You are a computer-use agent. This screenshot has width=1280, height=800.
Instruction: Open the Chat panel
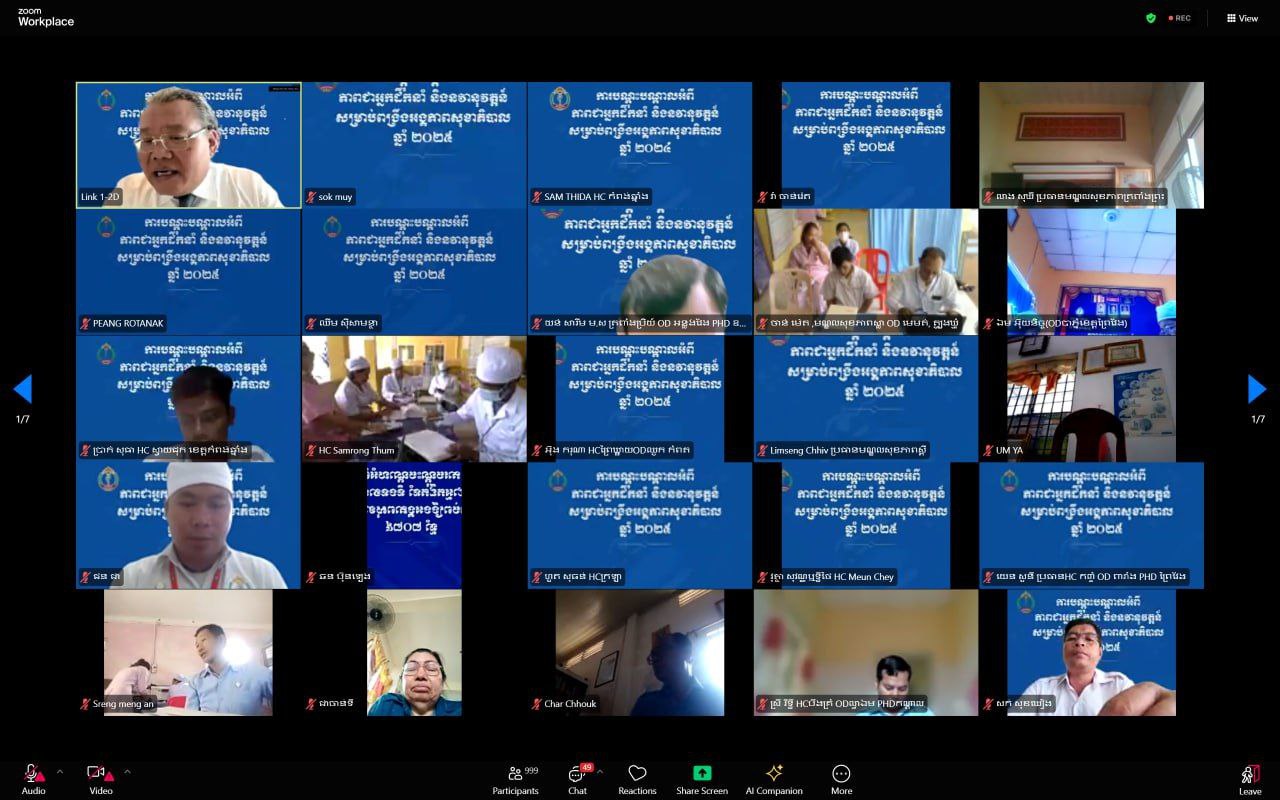pos(577,779)
